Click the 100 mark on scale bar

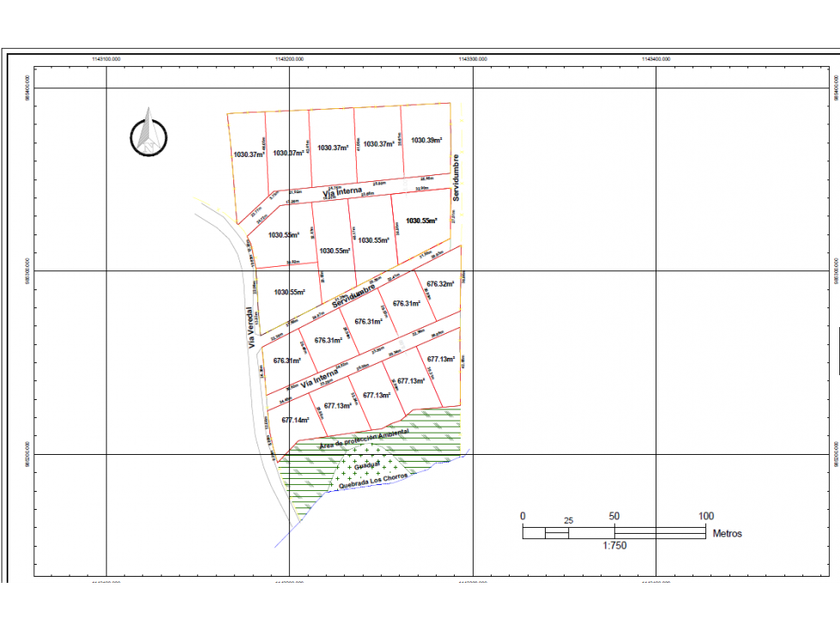point(706,516)
